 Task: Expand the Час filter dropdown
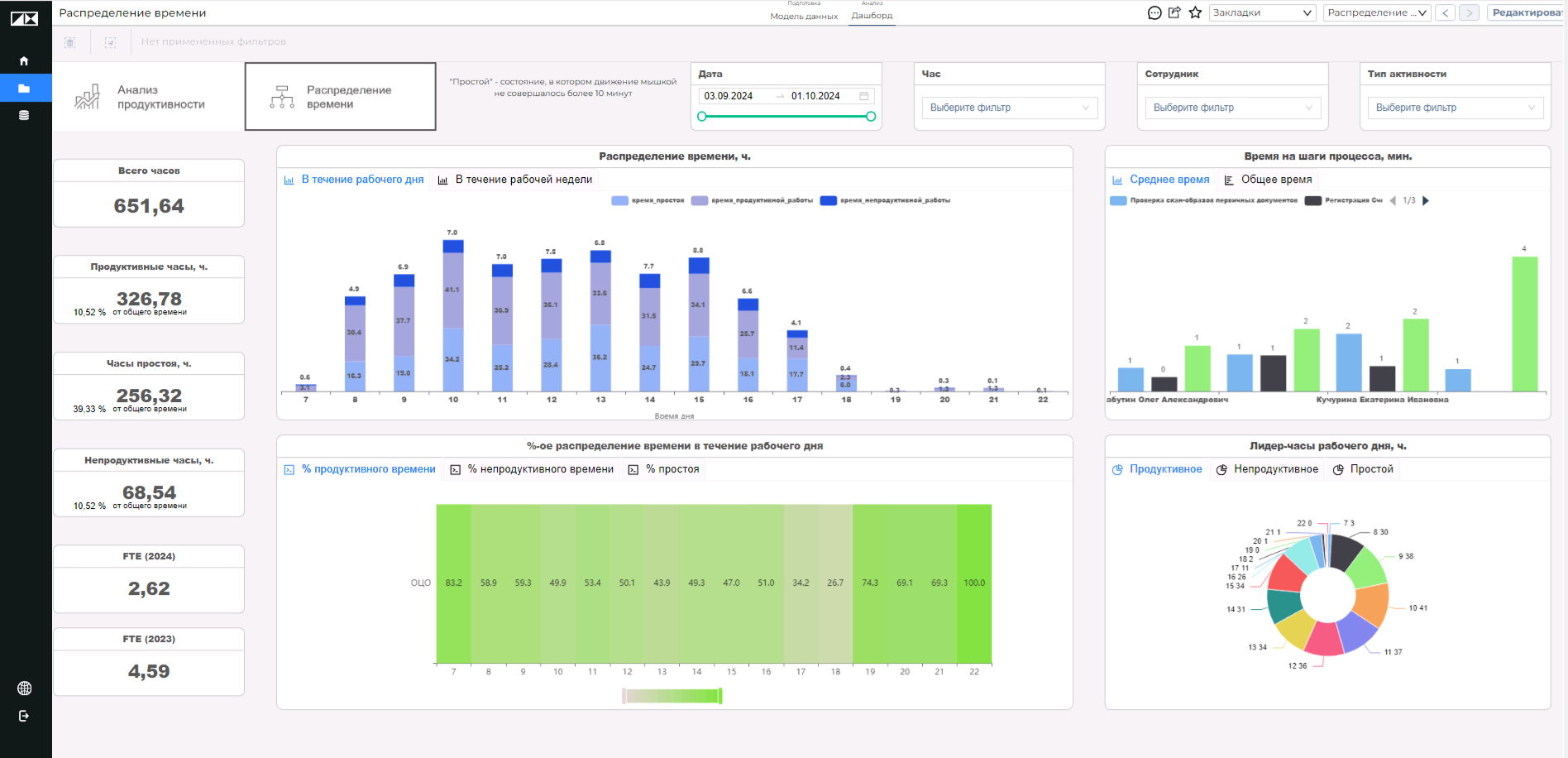[1010, 108]
